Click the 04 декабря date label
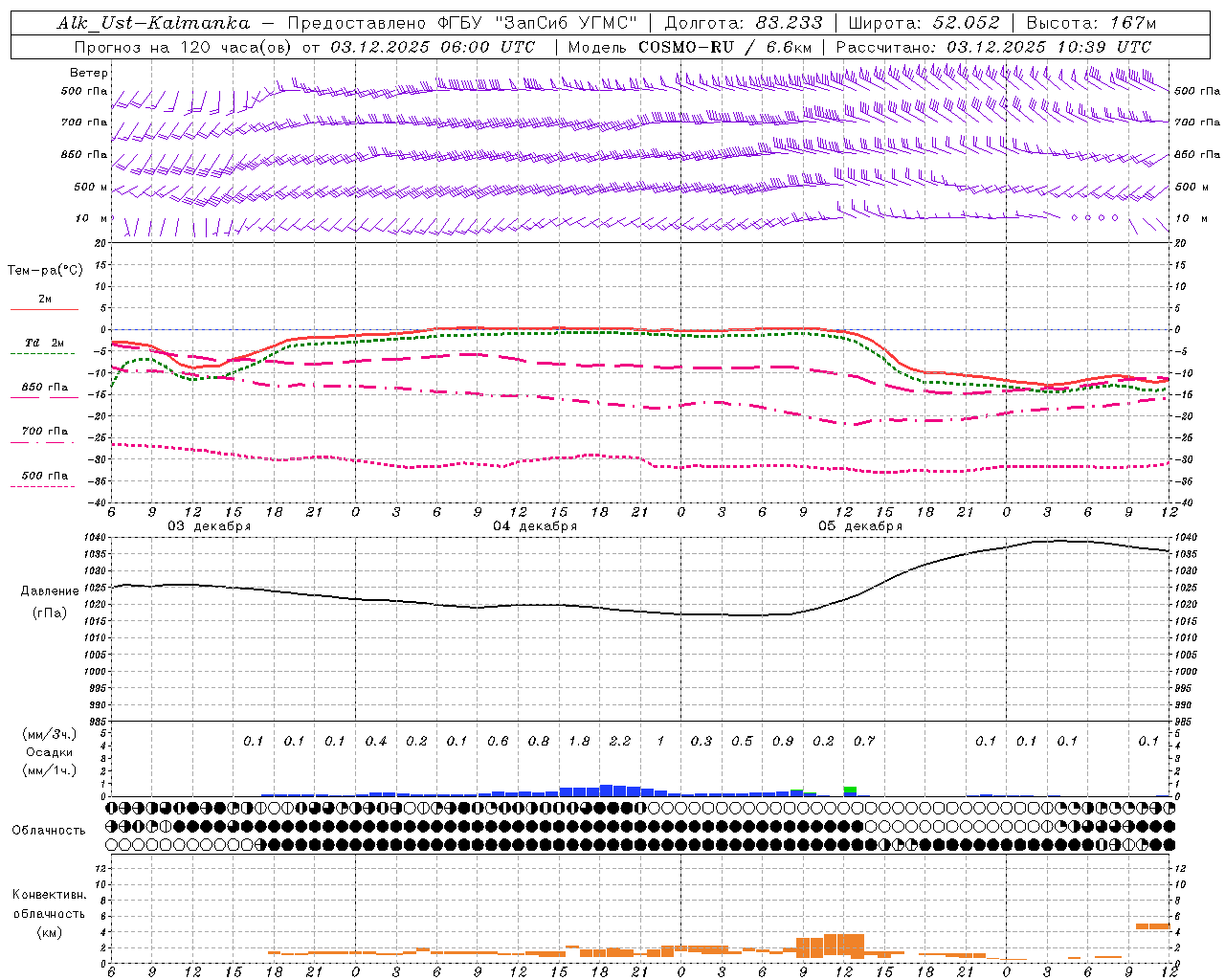 [535, 526]
